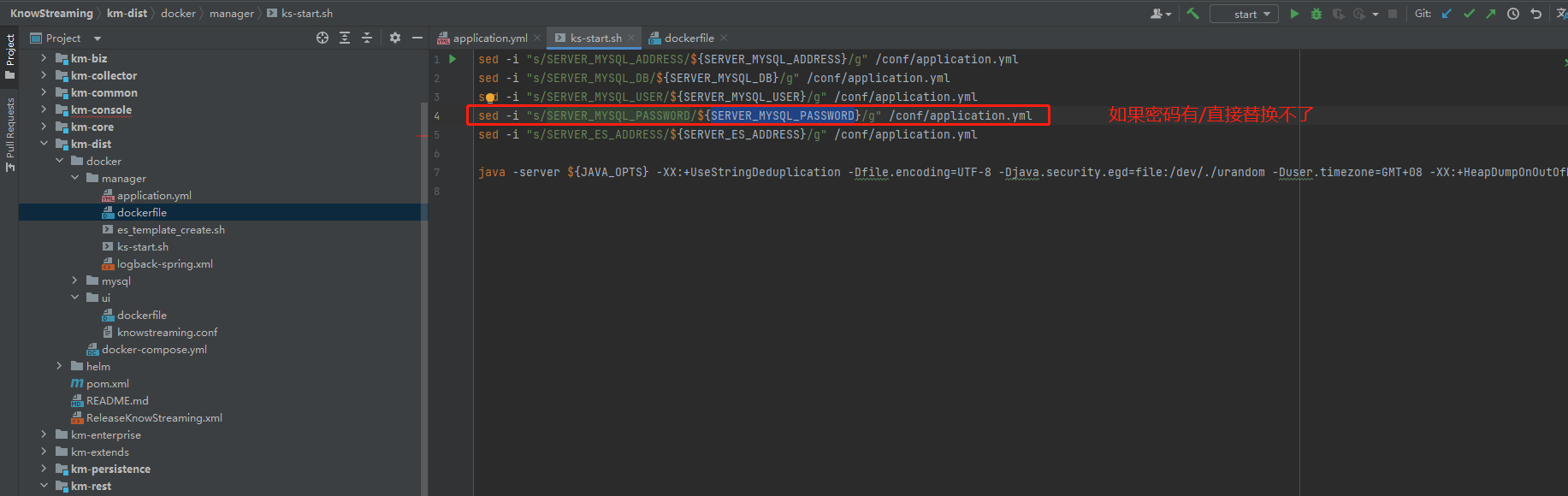
Task: Run 'start' with coverage
Action: coord(1338,14)
